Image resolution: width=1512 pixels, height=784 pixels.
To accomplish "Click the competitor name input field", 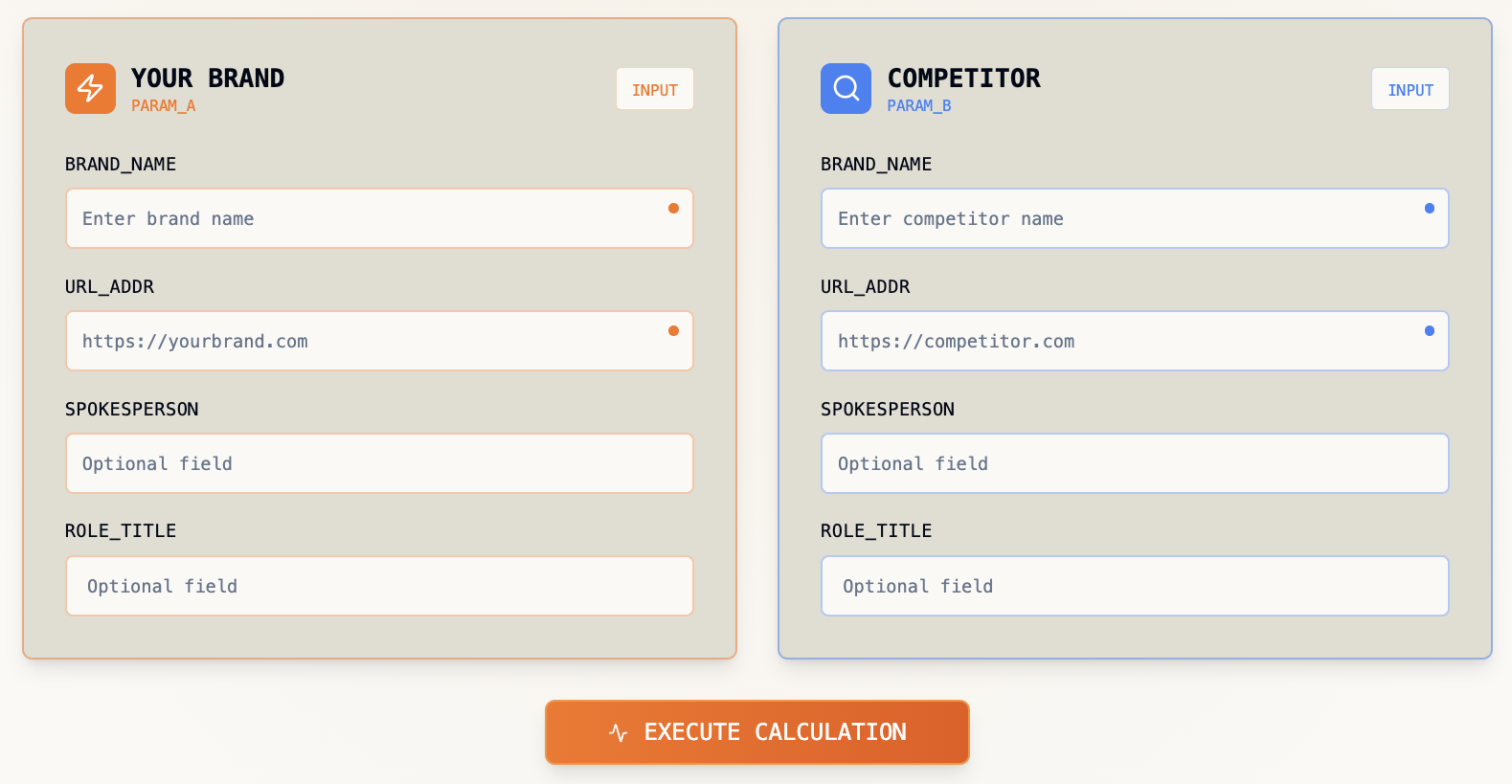I will 1135,218.
